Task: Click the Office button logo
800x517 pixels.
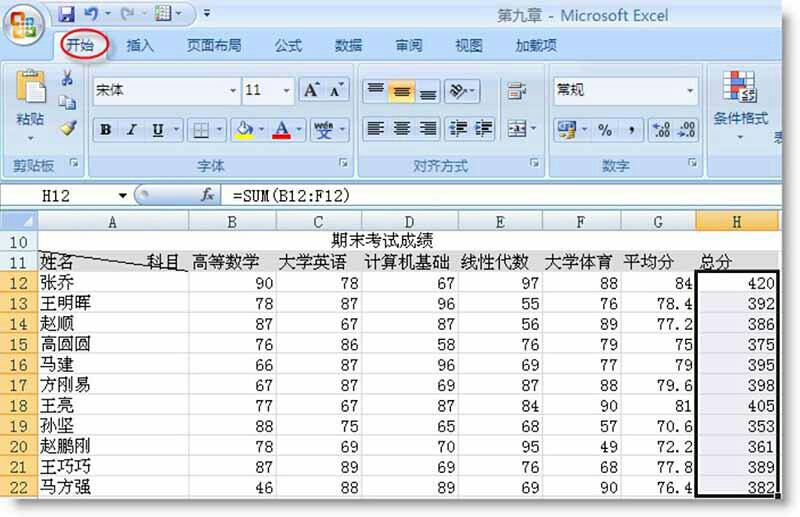Action: tap(26, 24)
